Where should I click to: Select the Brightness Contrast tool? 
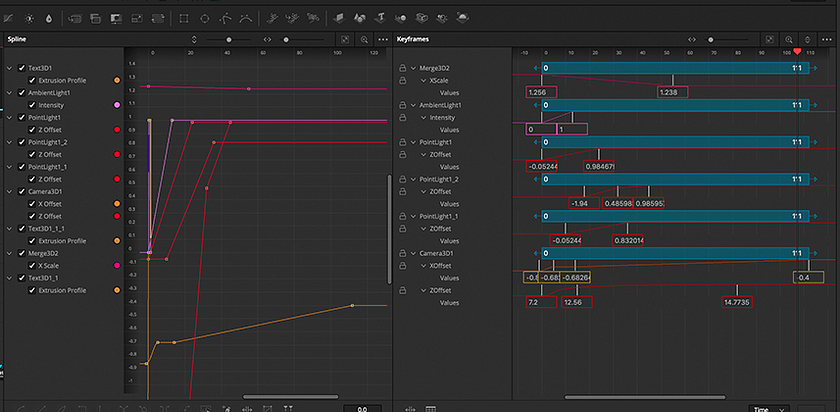tap(29, 19)
